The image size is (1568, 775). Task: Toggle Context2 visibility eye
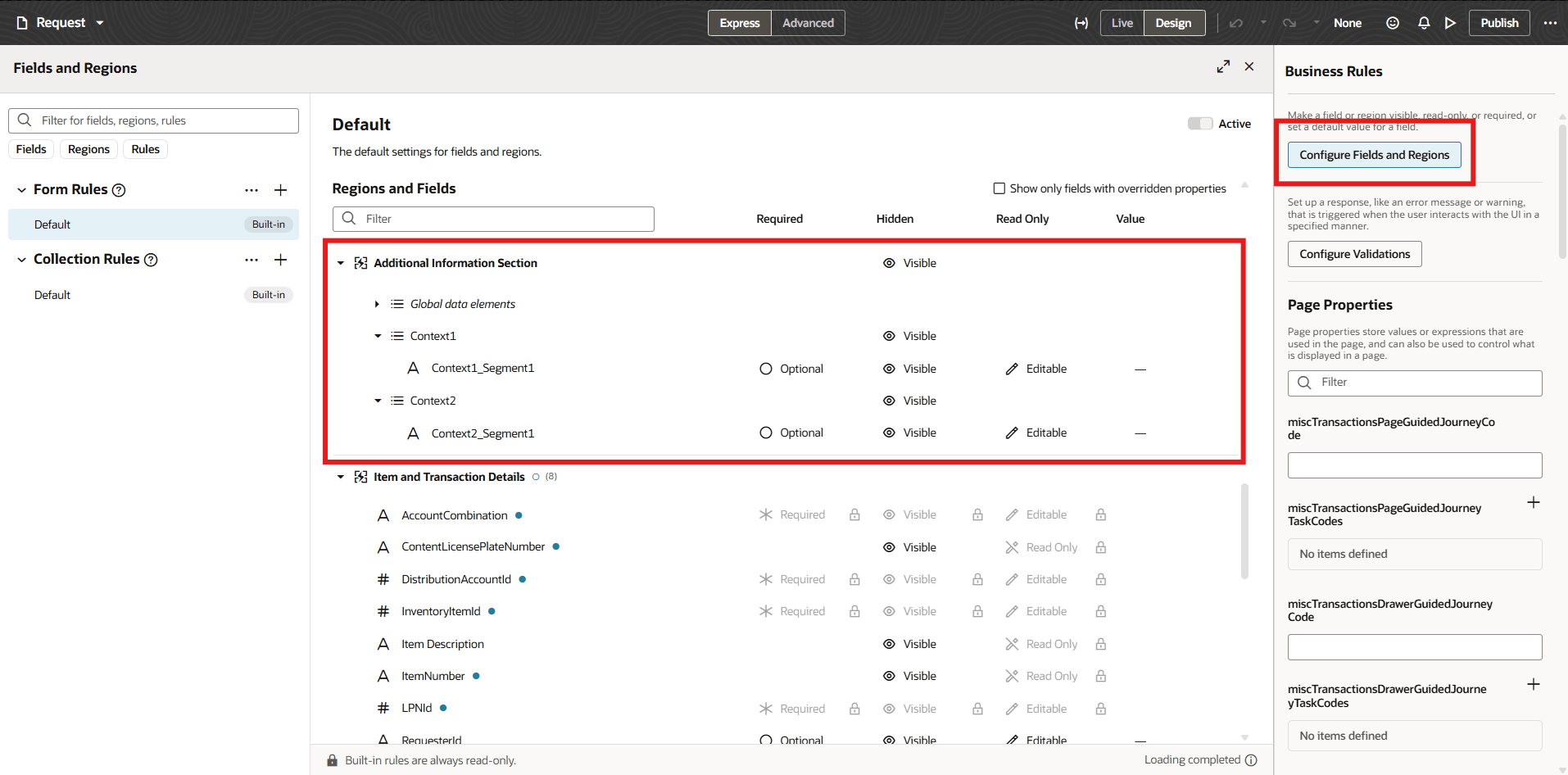pos(889,401)
